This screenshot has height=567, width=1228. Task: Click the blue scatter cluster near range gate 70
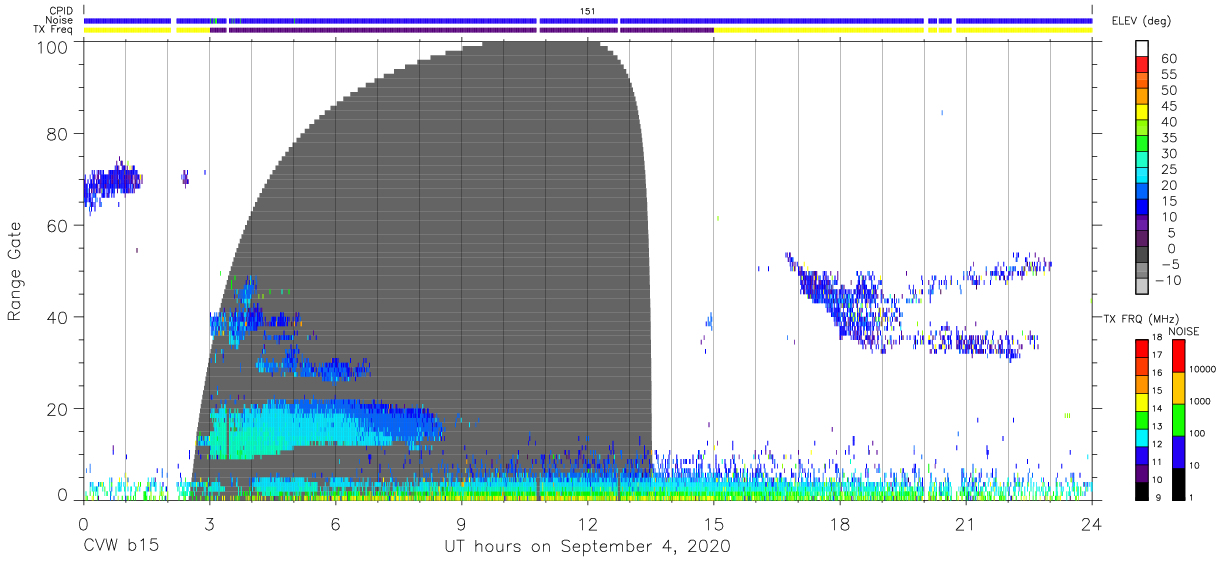(111, 183)
